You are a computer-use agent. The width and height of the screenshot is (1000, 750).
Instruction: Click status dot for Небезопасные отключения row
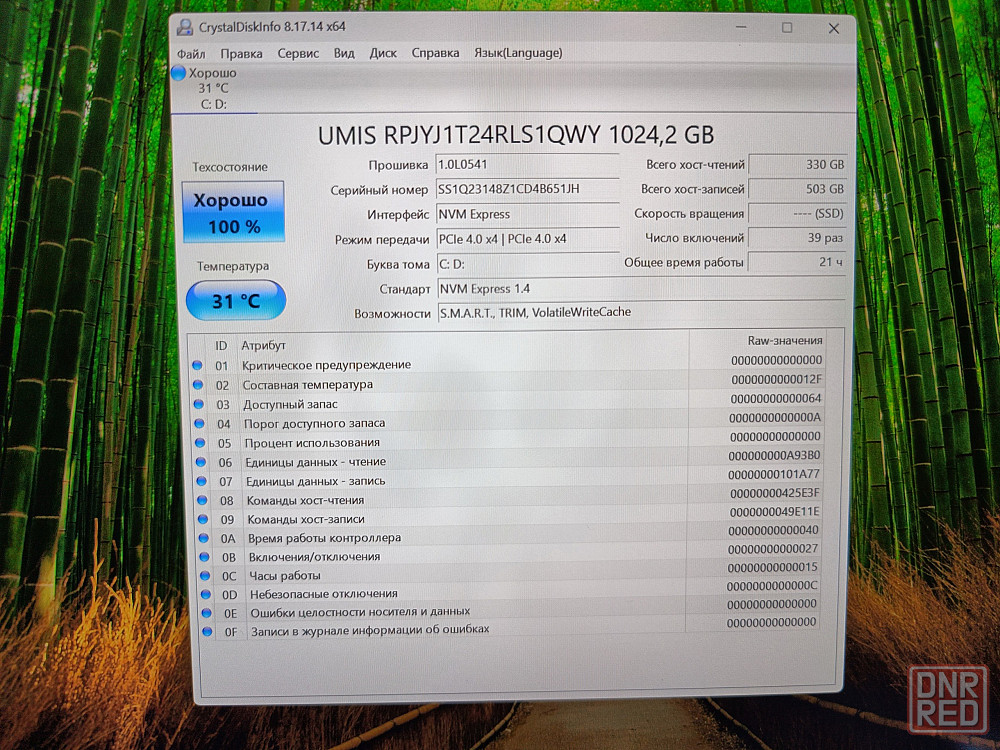tap(205, 594)
